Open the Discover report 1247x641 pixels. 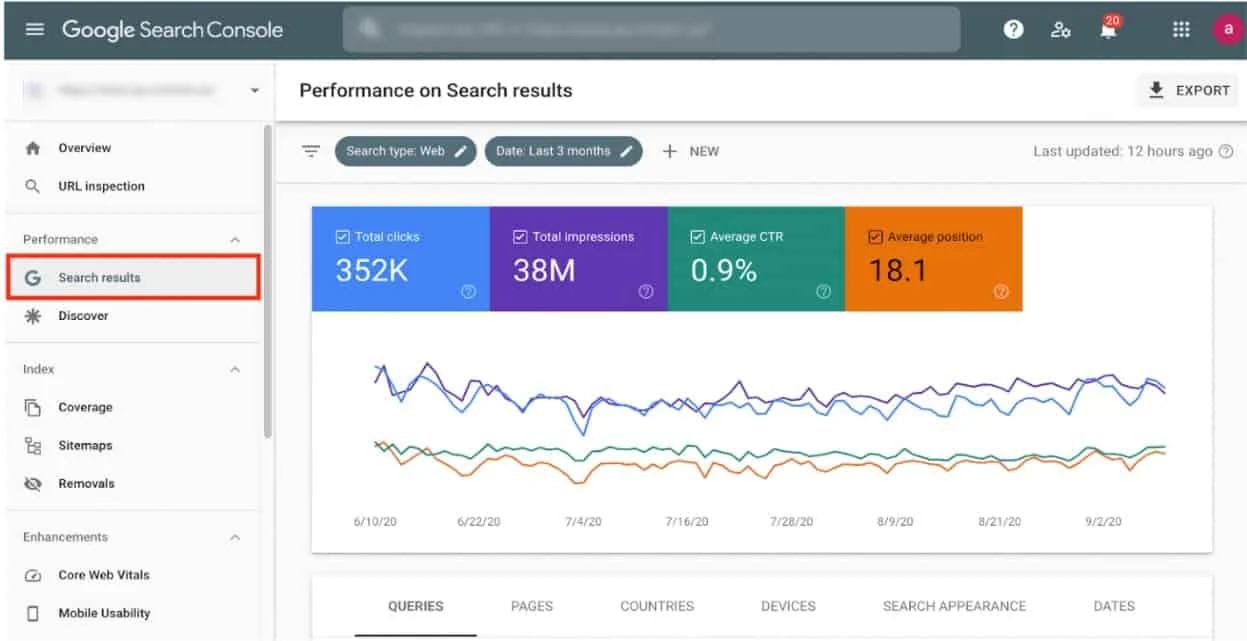point(83,316)
